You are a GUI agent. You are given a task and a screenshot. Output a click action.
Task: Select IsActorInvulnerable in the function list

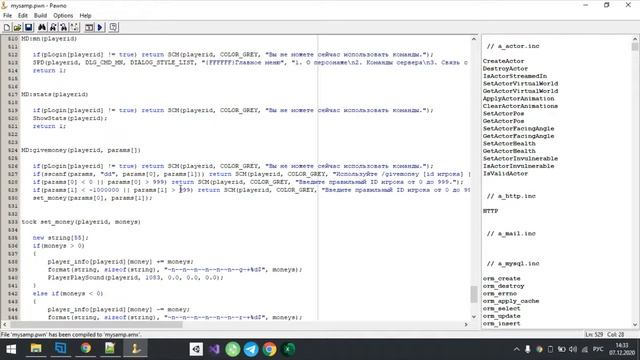(x=518, y=166)
